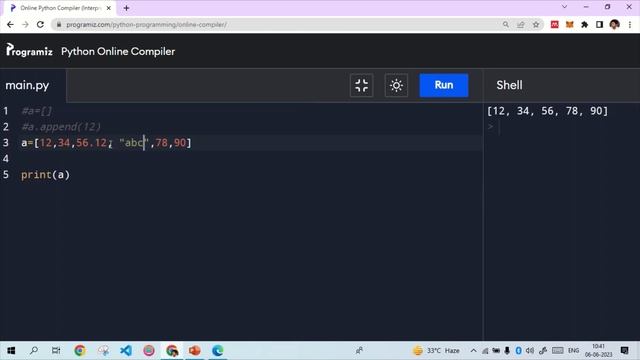
Task: Open Visual Studio Code from the taskbar
Action: click(x=126, y=350)
